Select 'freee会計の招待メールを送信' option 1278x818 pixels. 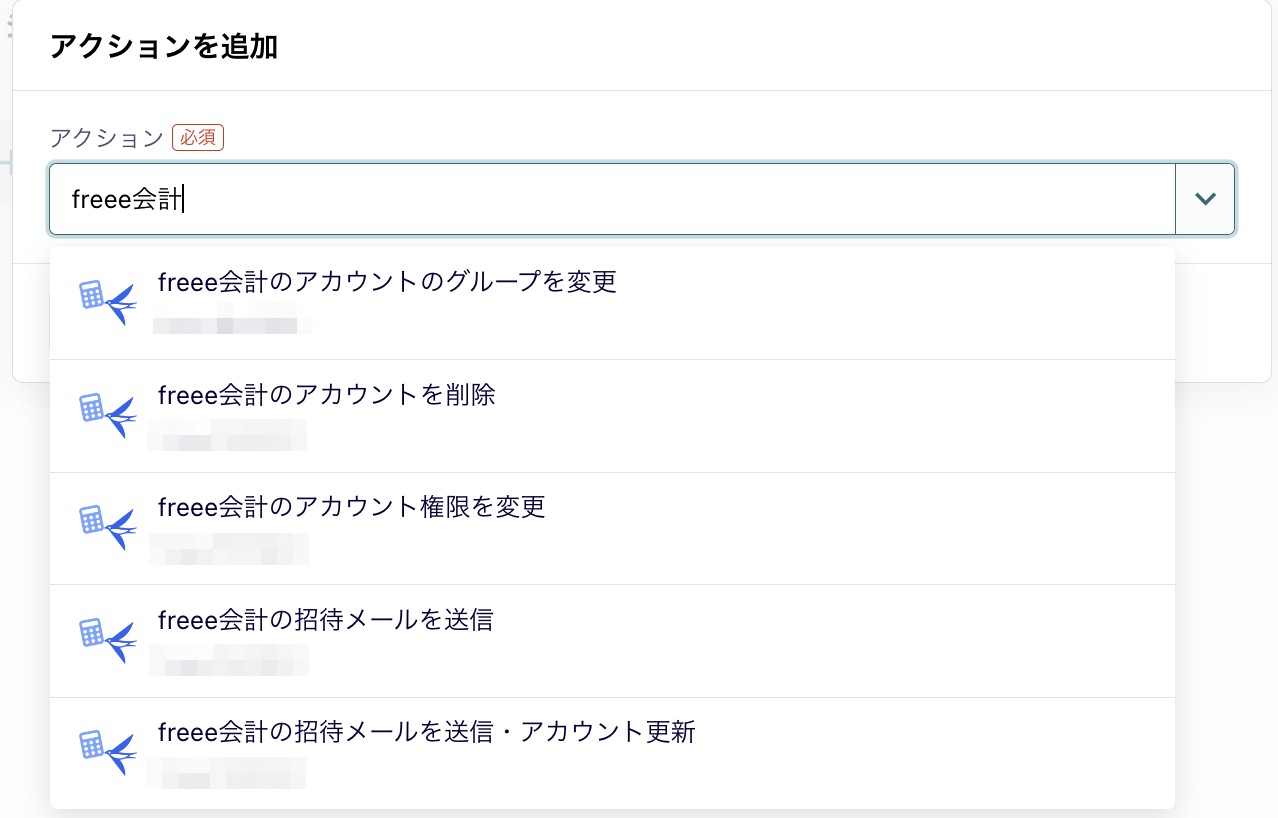tap(326, 621)
